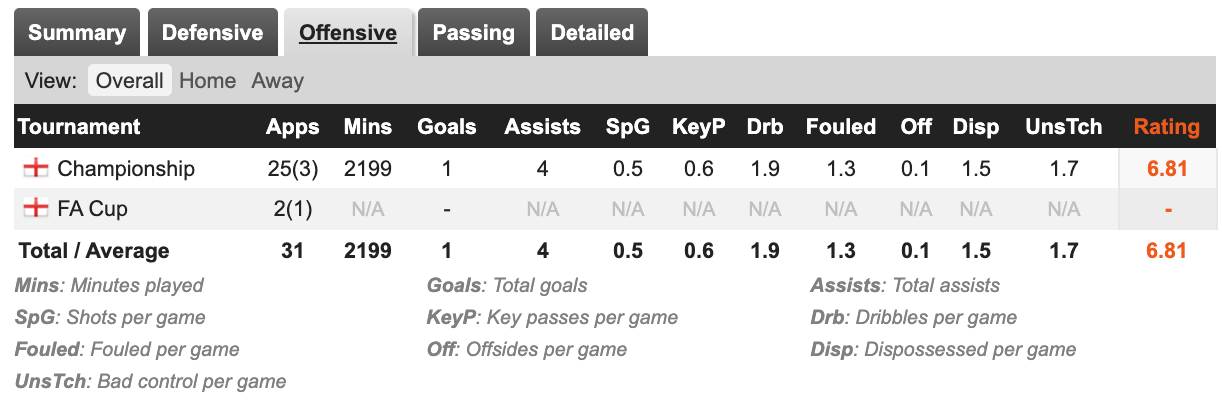This screenshot has width=1222, height=406.
Task: Sort by the Mins column header
Action: [x=368, y=127]
